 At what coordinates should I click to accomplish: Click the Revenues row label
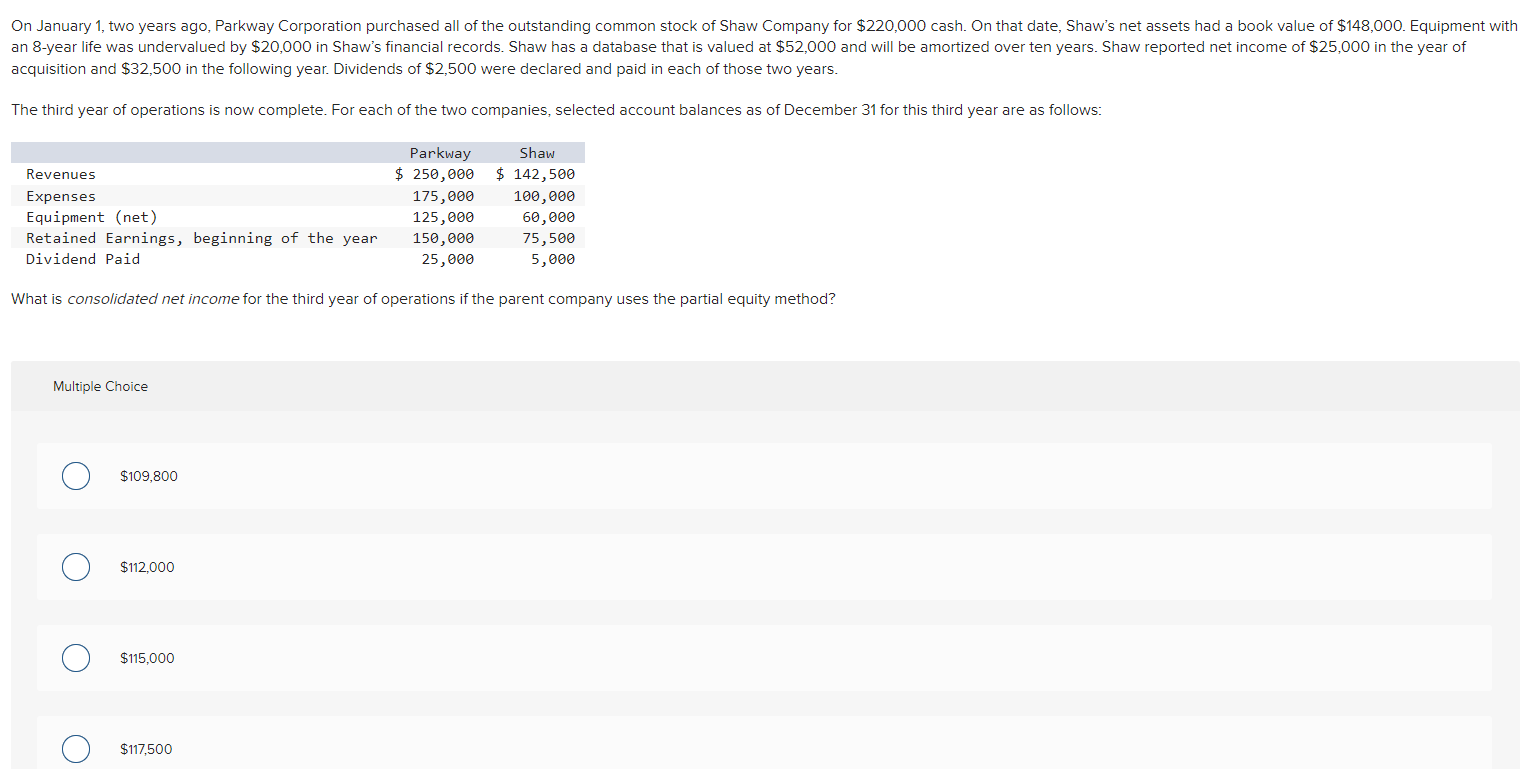[x=61, y=174]
